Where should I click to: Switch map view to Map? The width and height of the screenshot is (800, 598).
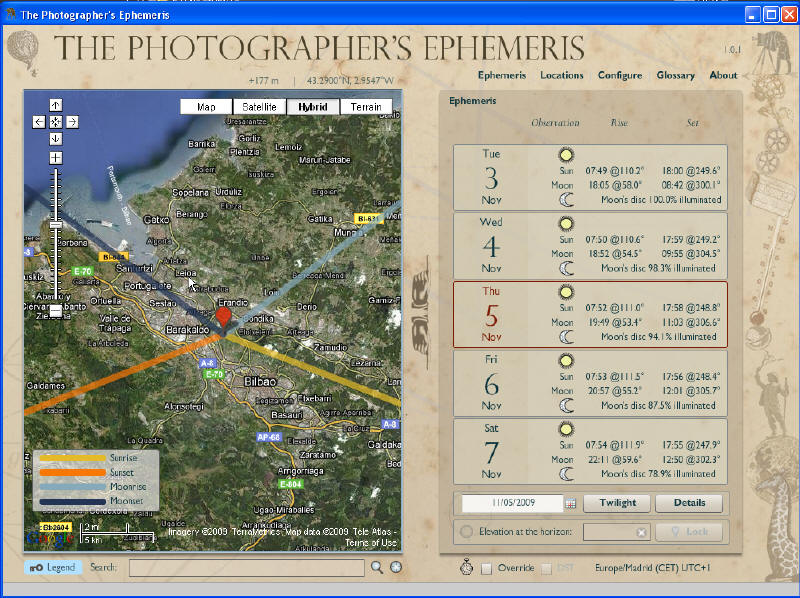206,107
